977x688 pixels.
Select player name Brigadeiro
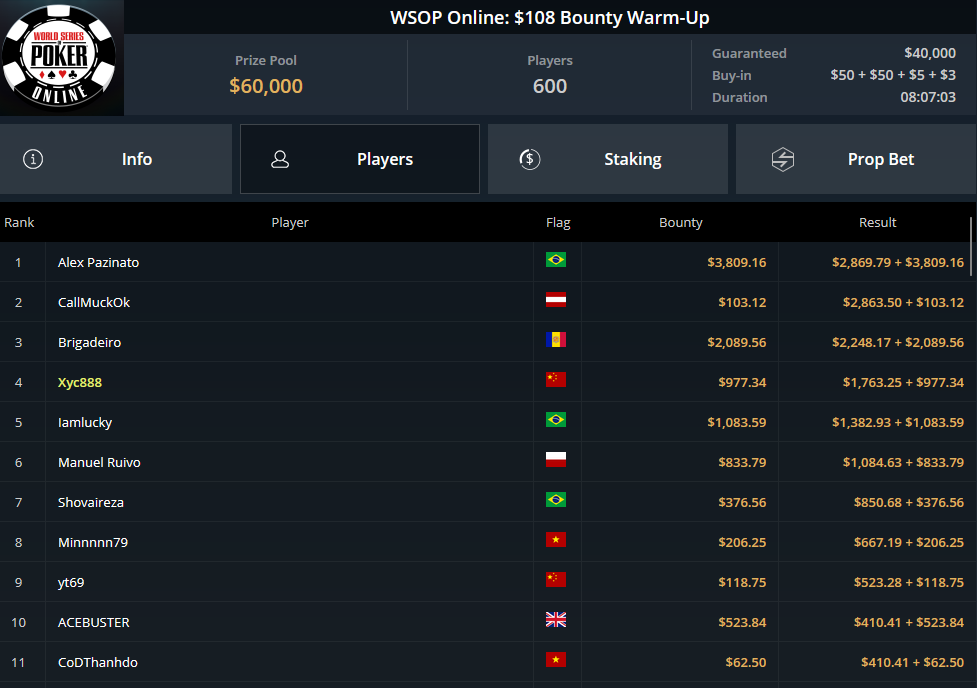[x=90, y=342]
